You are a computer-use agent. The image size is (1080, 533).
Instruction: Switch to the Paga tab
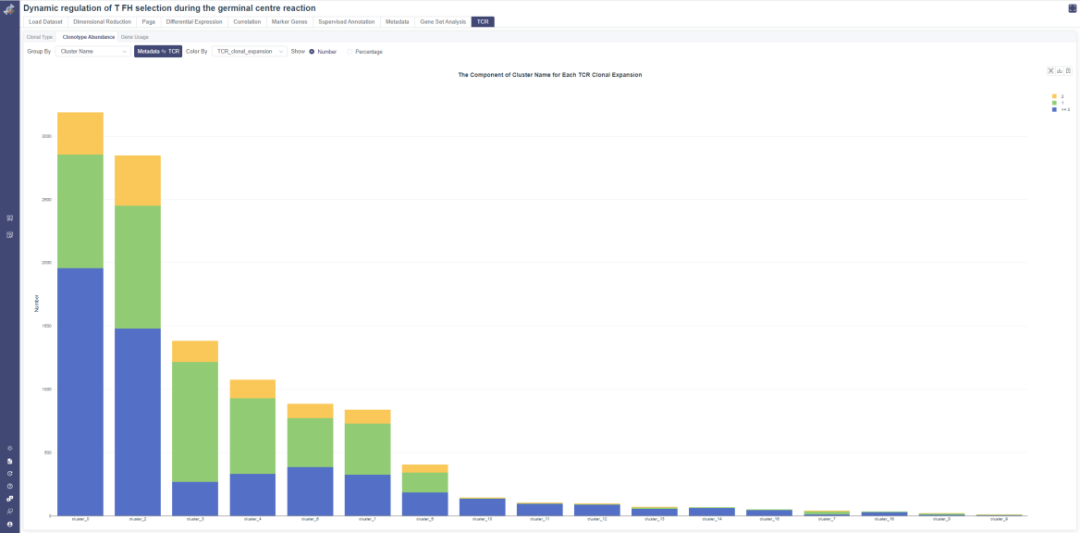[x=149, y=22]
